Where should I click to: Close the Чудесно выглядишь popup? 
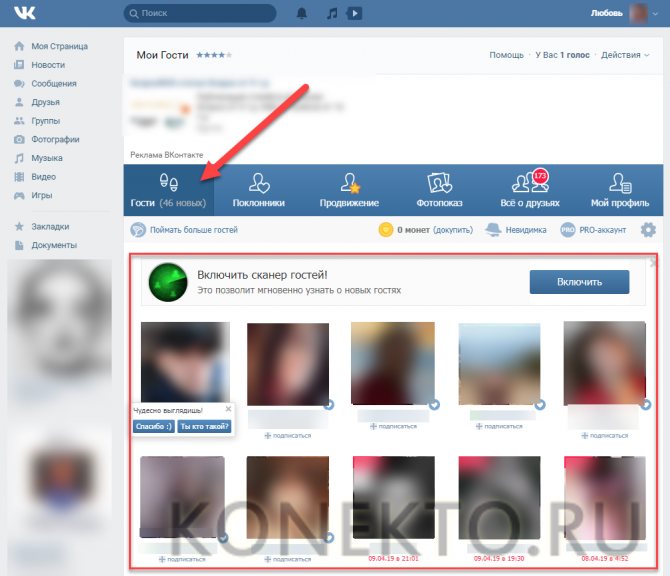pos(228,409)
